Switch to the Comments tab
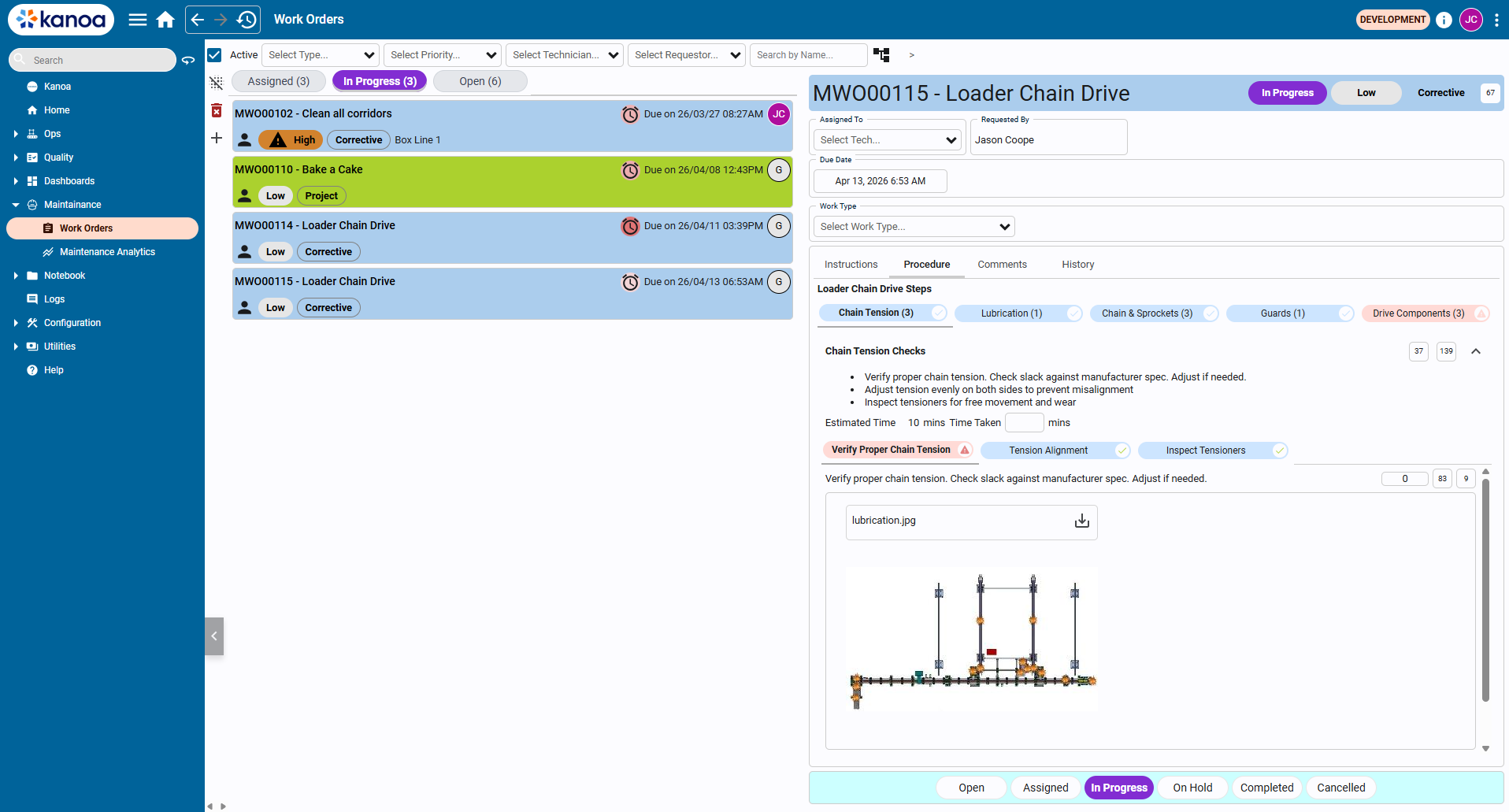1509x812 pixels. click(x=1002, y=265)
